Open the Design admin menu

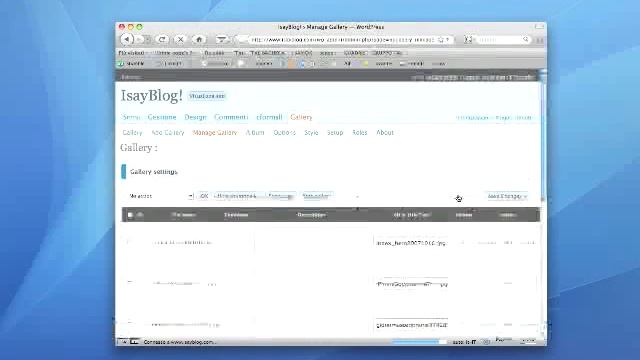tap(195, 117)
